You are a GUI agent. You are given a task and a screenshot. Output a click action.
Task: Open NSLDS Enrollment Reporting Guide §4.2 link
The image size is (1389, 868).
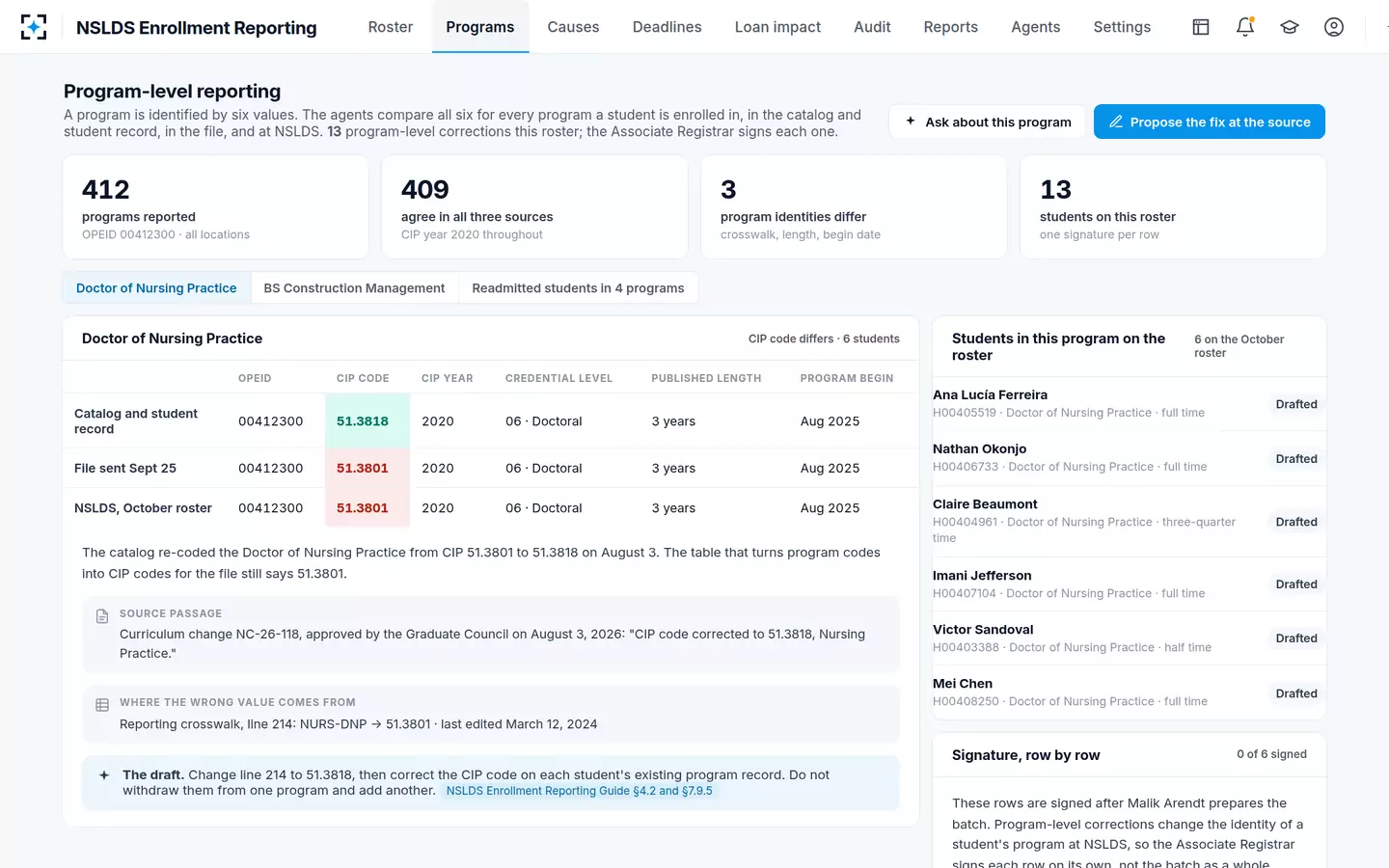pyautogui.click(x=579, y=791)
